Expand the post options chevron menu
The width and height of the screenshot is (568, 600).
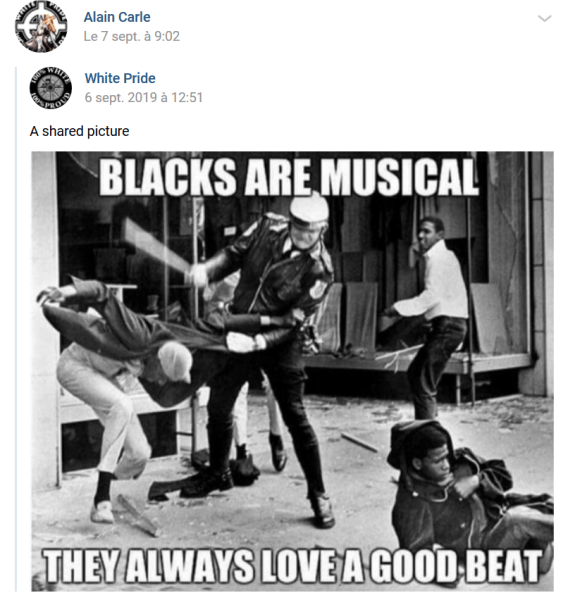(x=544, y=18)
